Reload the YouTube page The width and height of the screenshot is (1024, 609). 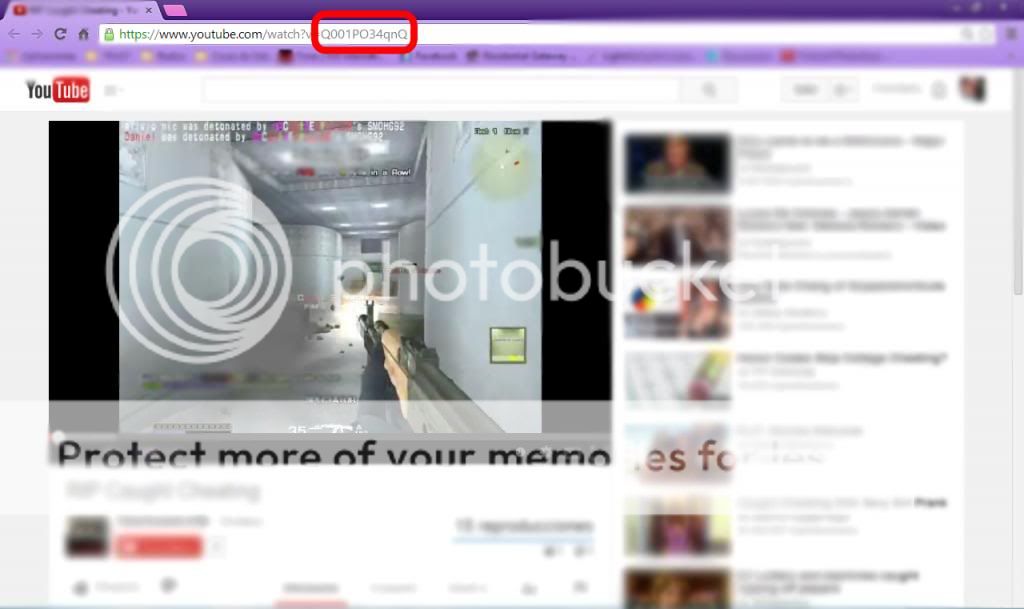coord(60,34)
